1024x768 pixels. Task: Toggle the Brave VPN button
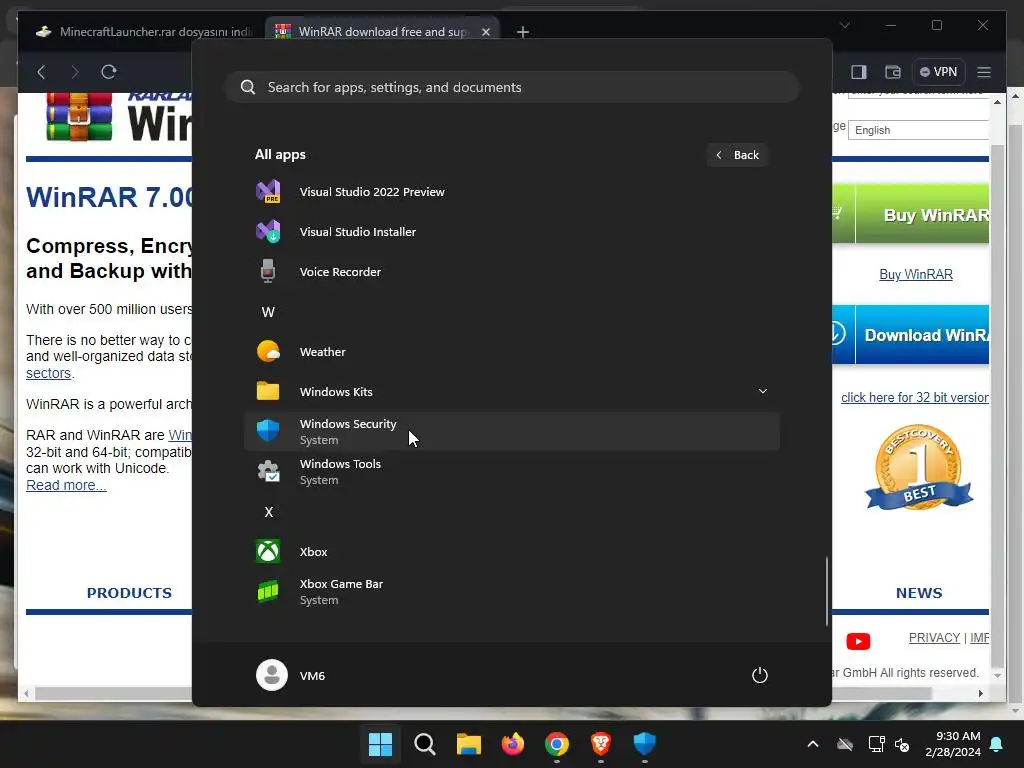tap(938, 72)
